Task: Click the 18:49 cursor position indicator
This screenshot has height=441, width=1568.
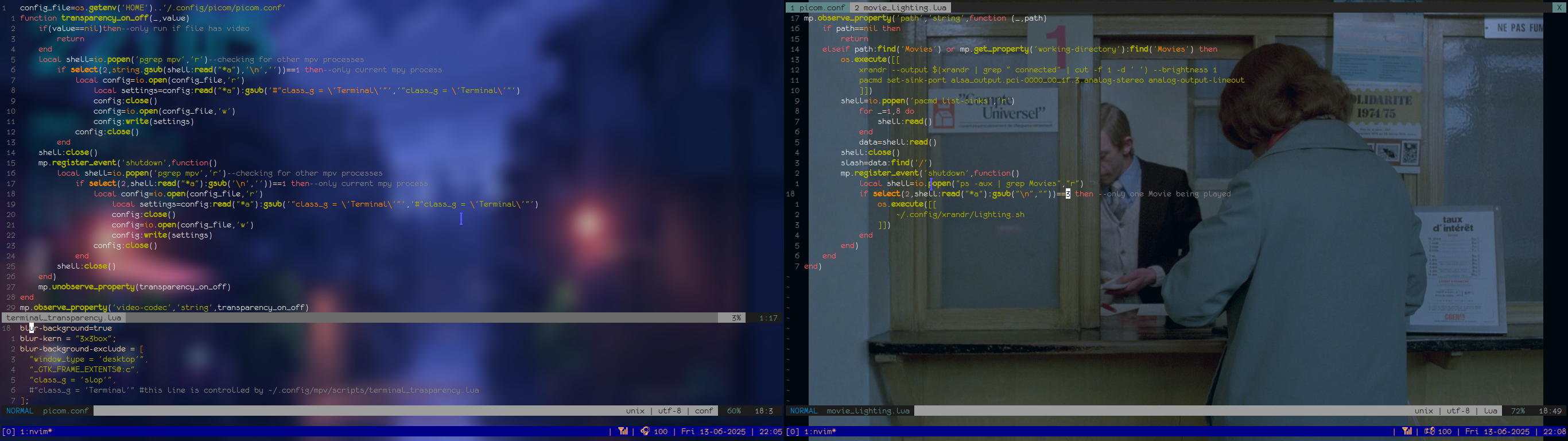Action: pos(1550,411)
